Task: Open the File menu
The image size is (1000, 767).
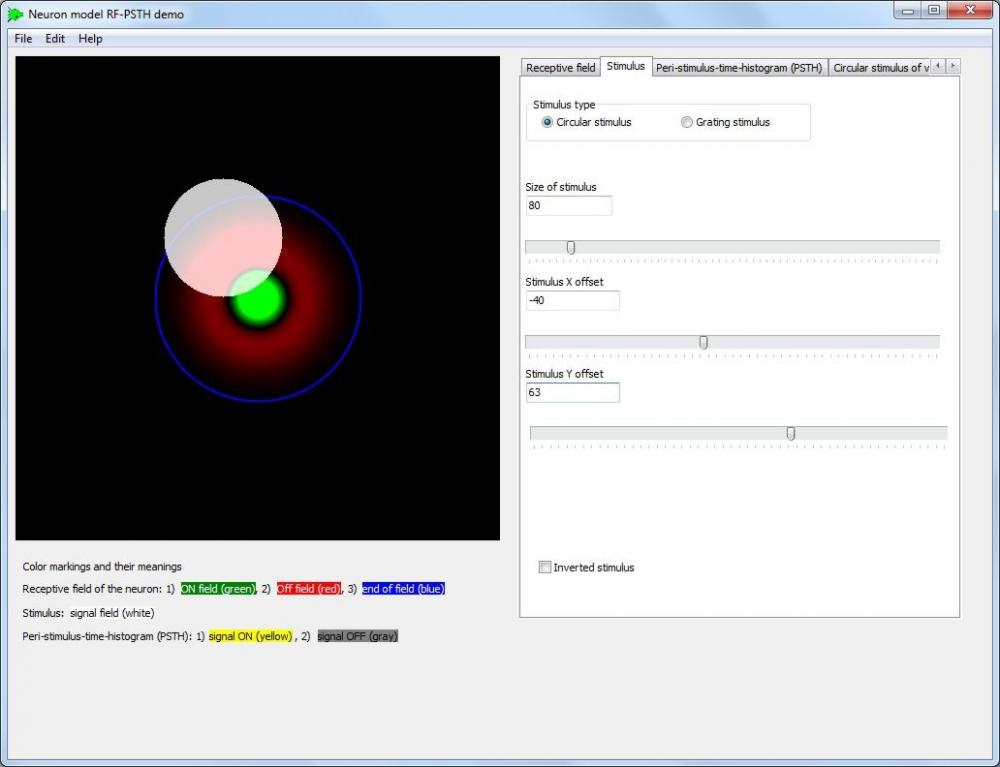Action: click(x=22, y=38)
